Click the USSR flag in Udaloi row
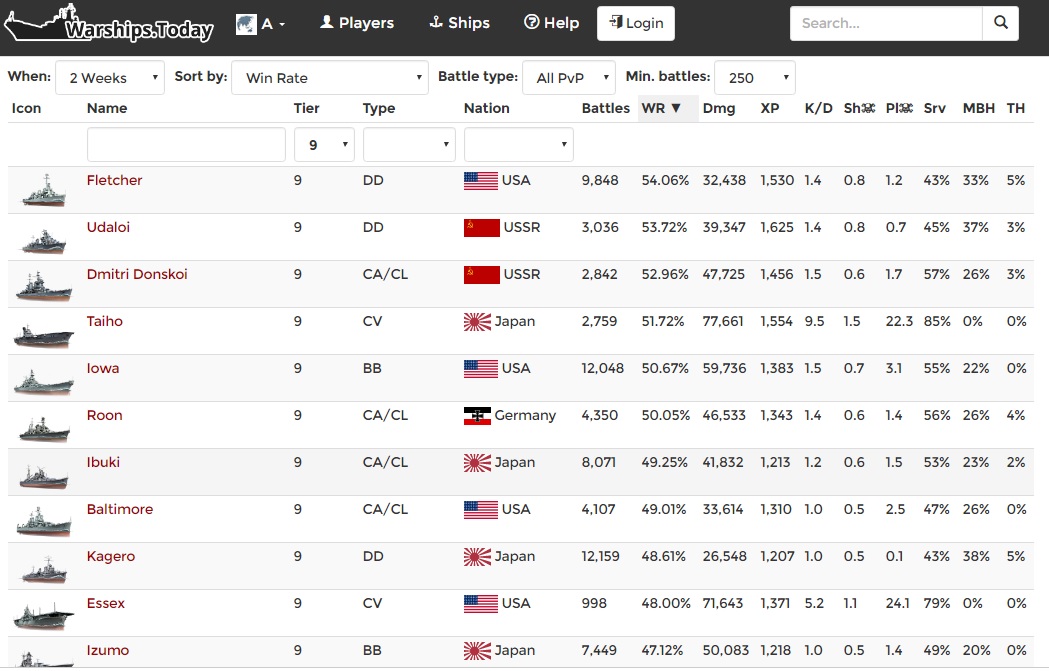 (x=481, y=228)
